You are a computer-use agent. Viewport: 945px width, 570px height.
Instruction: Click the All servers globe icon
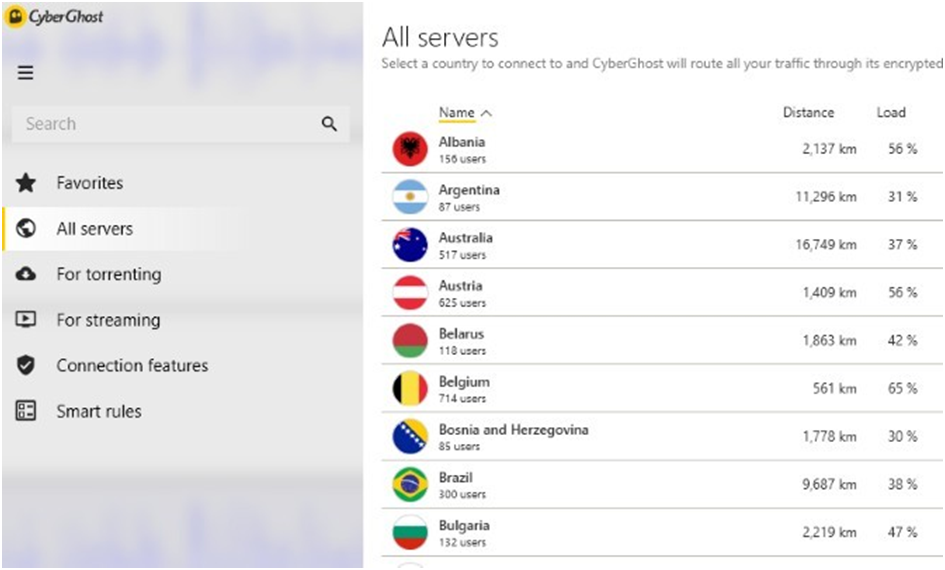[x=26, y=229]
